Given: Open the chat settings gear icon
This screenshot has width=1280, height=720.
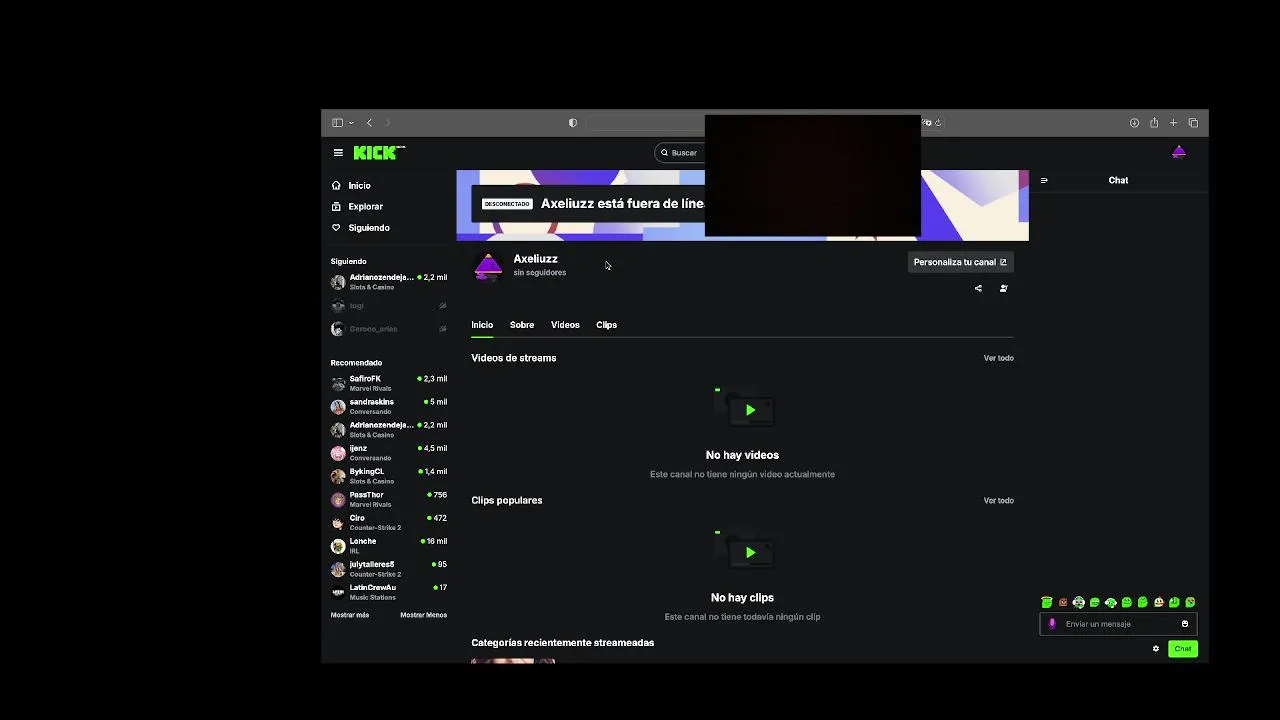Looking at the screenshot, I should point(1155,649).
